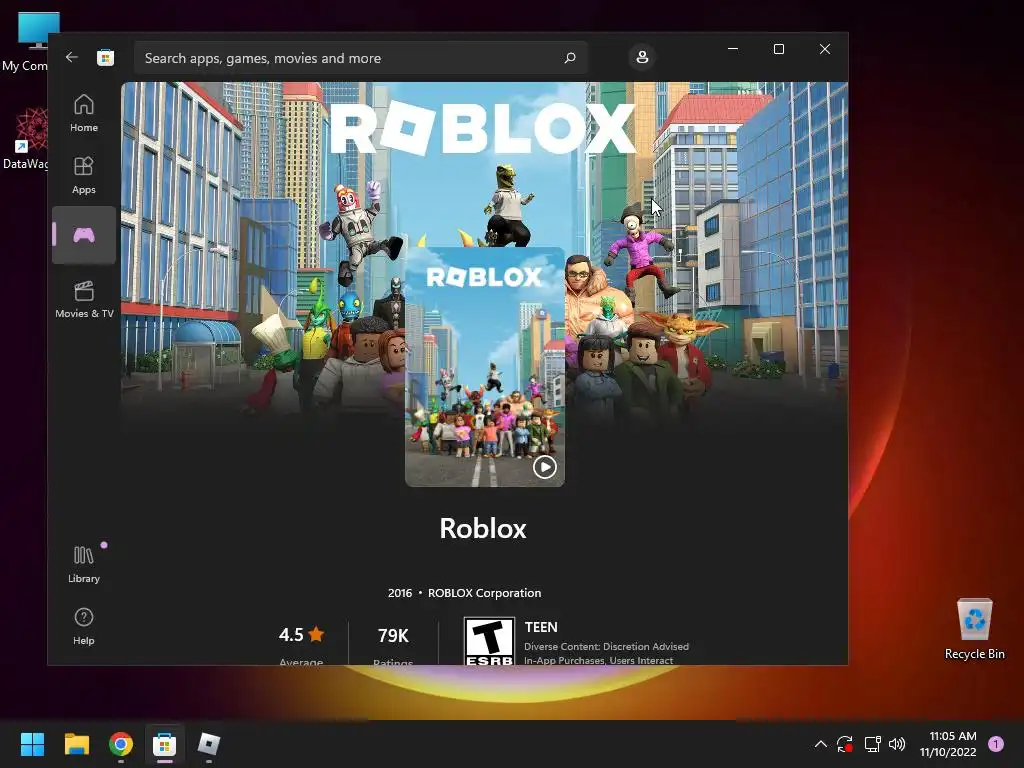Viewport: 1024px width, 768px height.
Task: Click the sync status tray icon
Action: coord(844,744)
